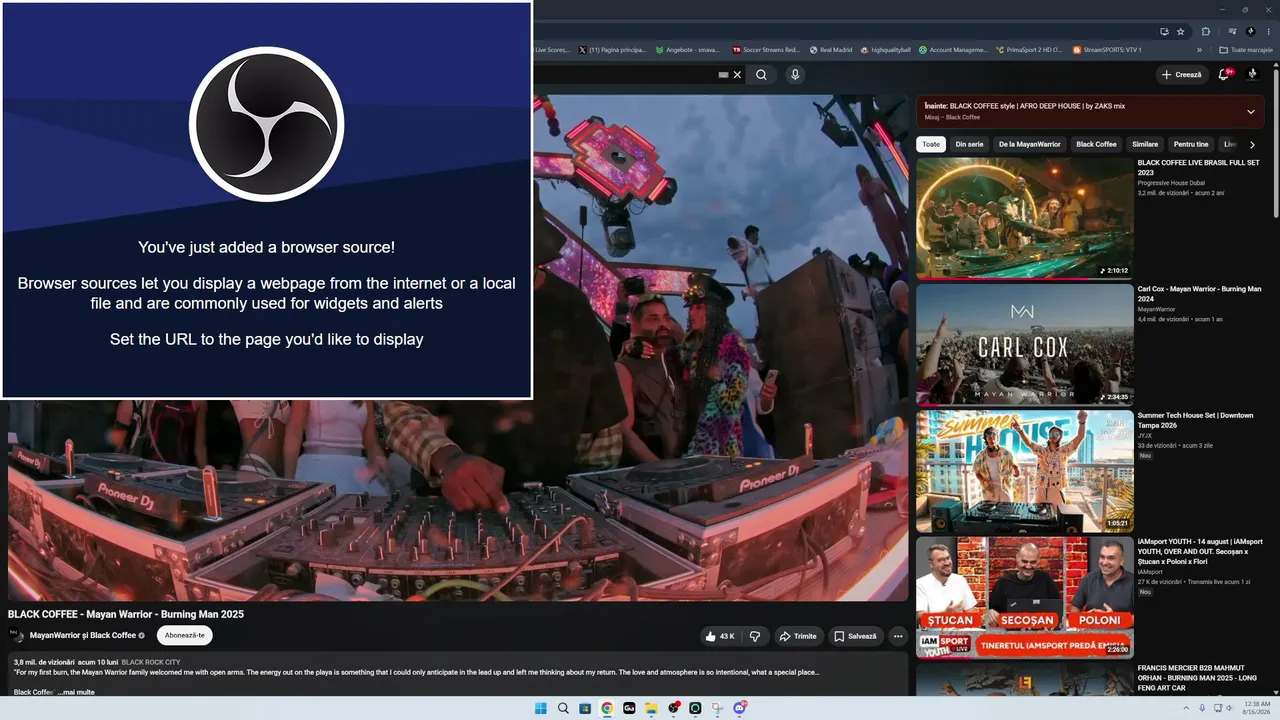Click the YouTube search magnifier button
Viewport: 1280px width, 720px height.
tap(761, 75)
